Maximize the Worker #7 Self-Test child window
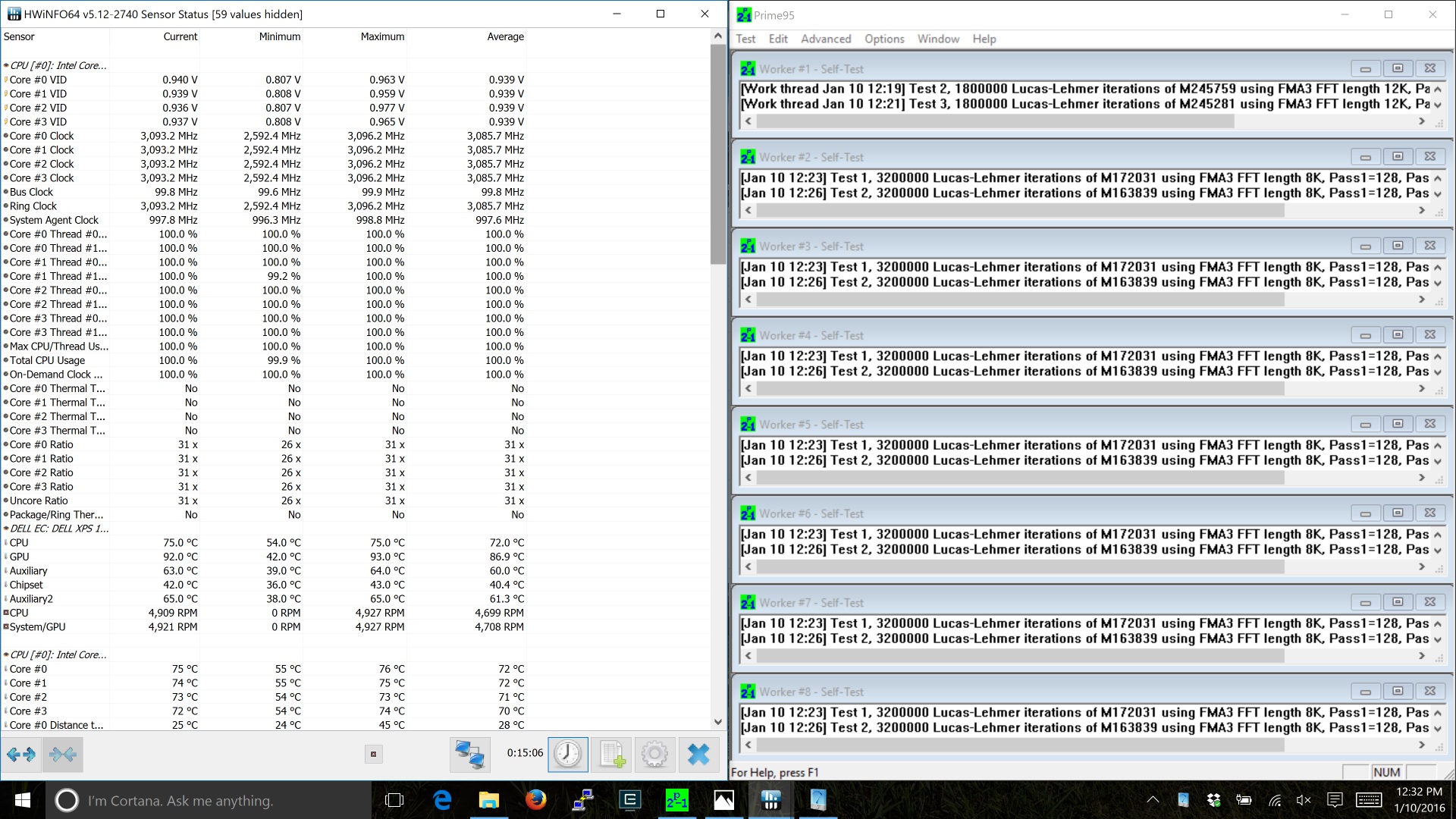 pos(1398,602)
